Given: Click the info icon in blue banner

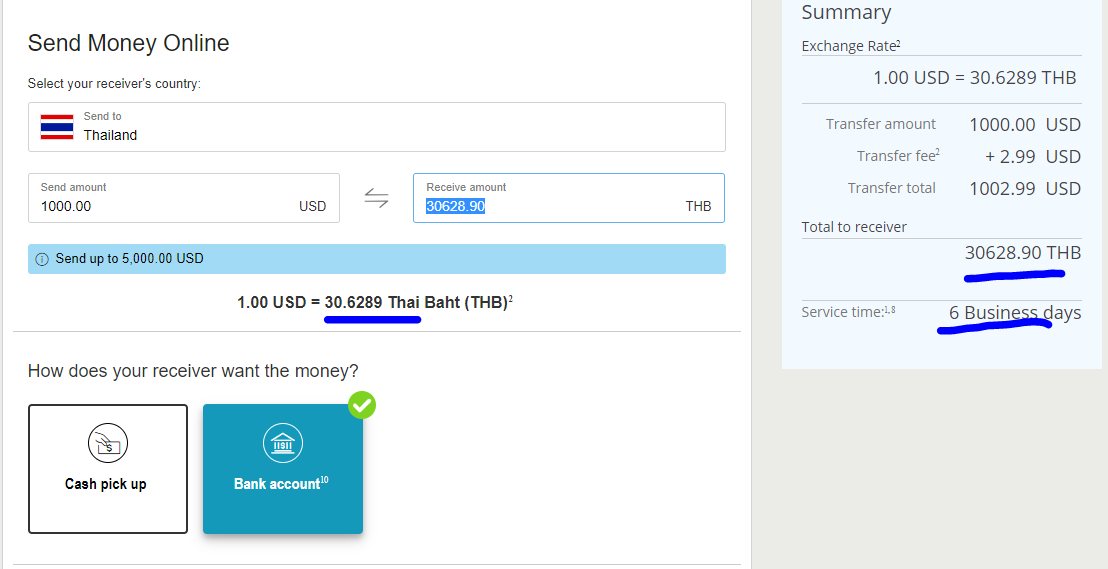Looking at the screenshot, I should click(x=42, y=259).
